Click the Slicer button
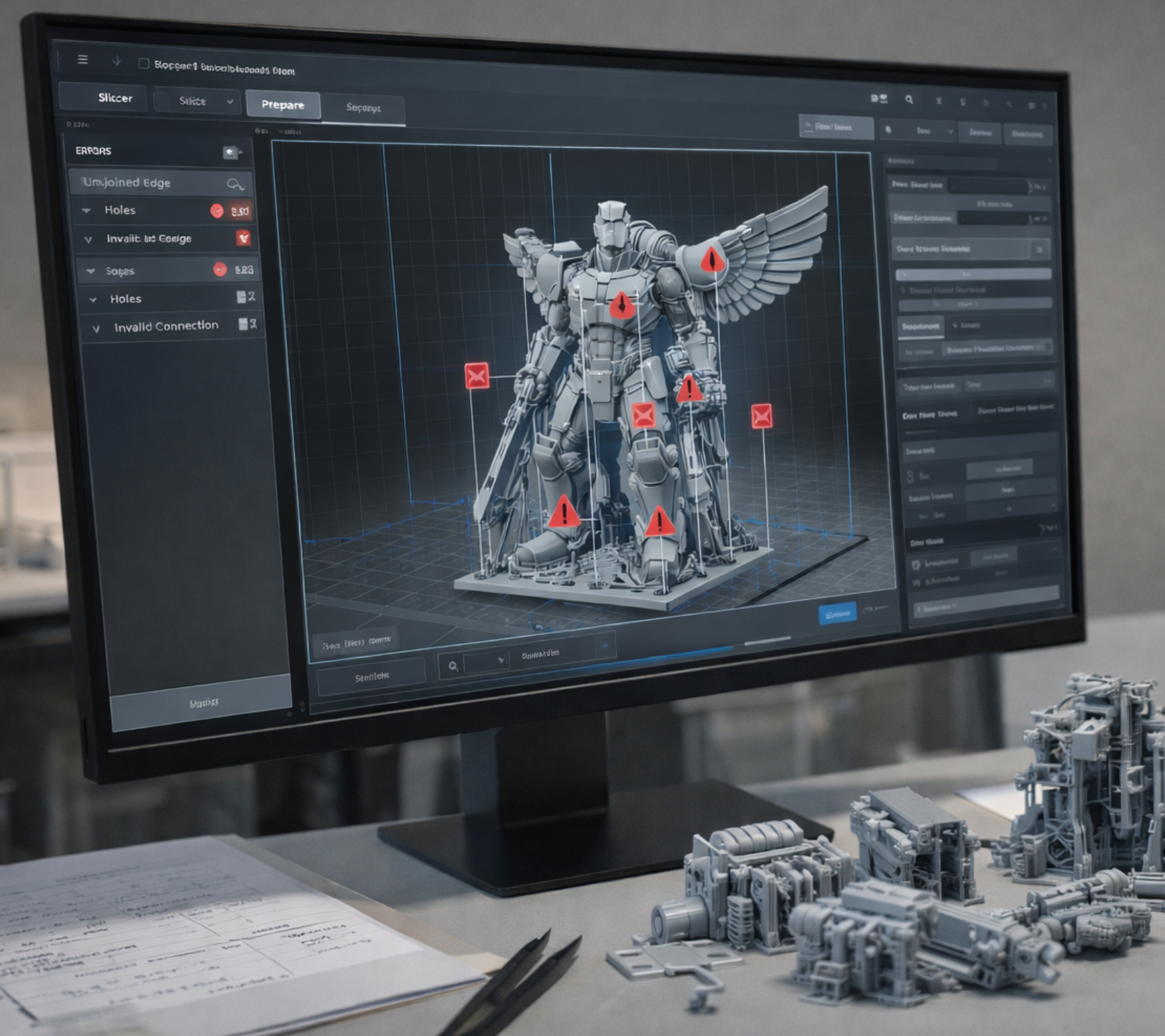Image resolution: width=1165 pixels, height=1036 pixels. coord(115,98)
